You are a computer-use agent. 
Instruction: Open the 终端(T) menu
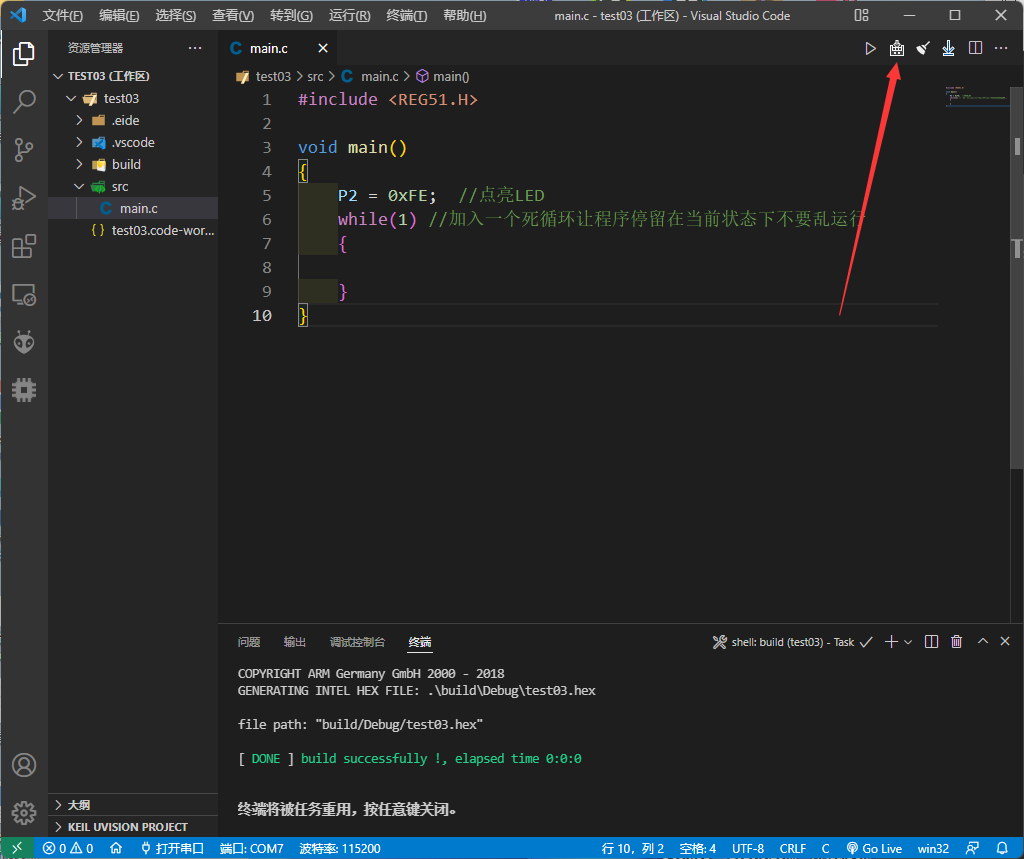406,15
